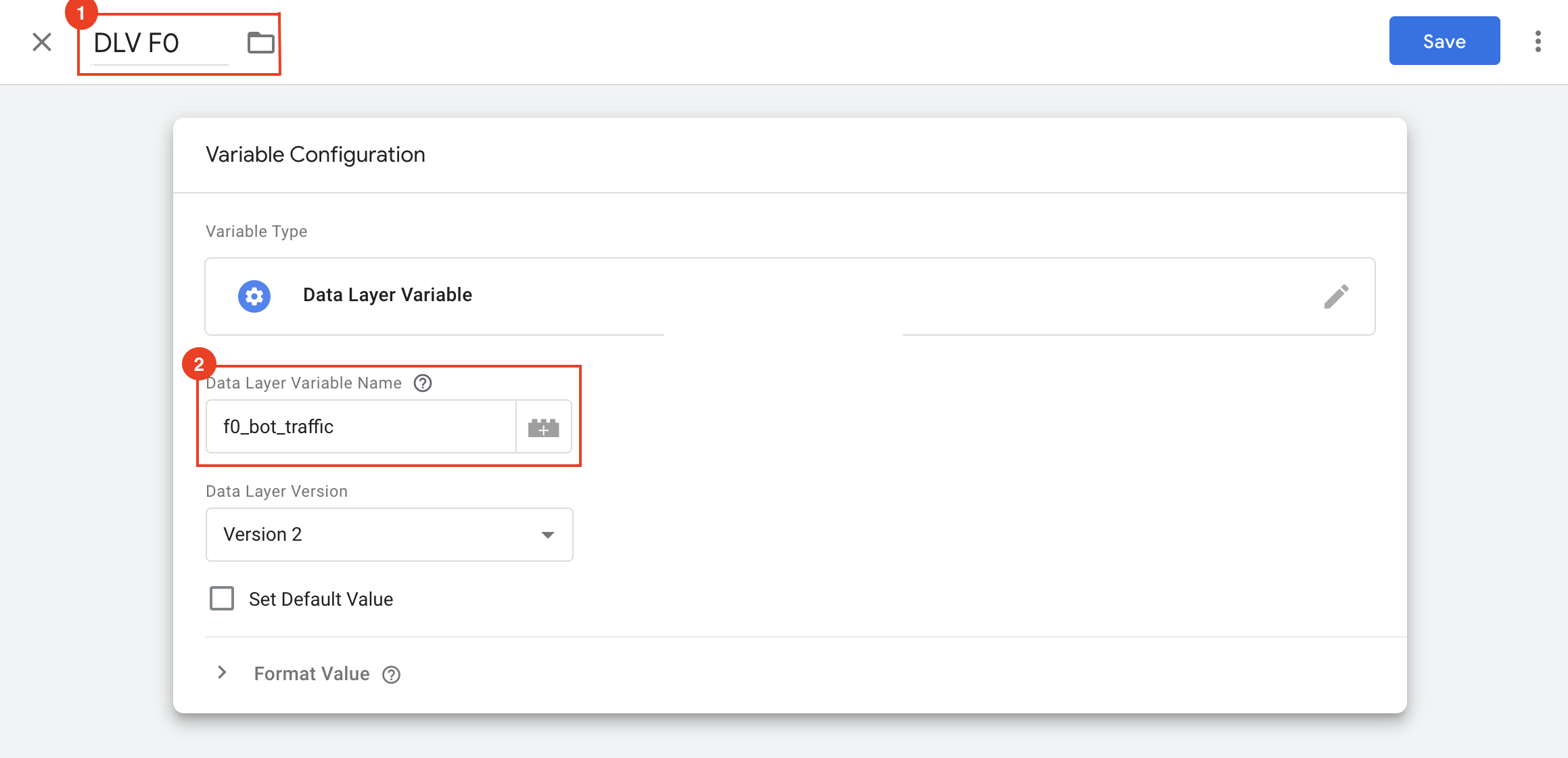Screen dimensions: 1568x758
Task: Click the insert variable brick icon
Action: pyautogui.click(x=543, y=427)
